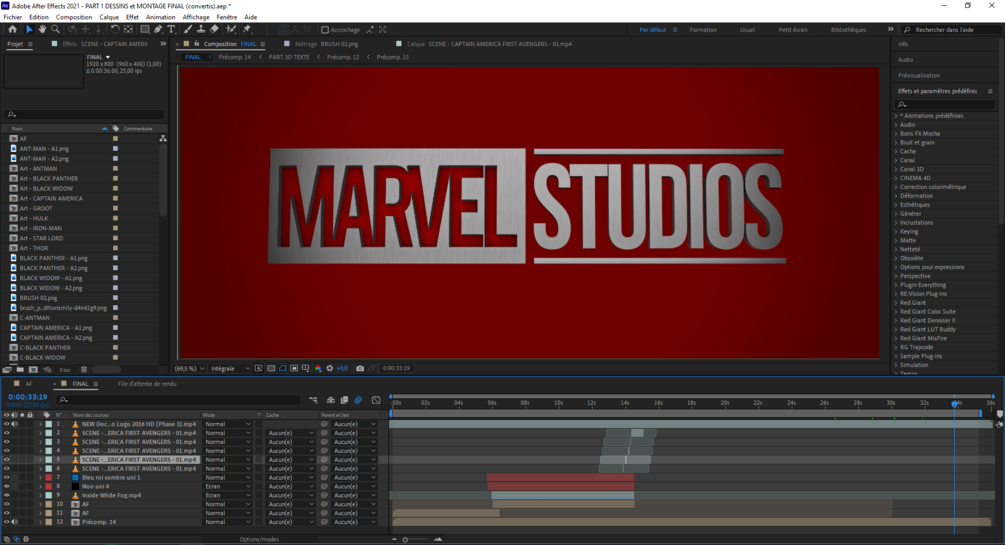Select the Clone Stamp tool
The image size is (1005, 545).
click(201, 29)
